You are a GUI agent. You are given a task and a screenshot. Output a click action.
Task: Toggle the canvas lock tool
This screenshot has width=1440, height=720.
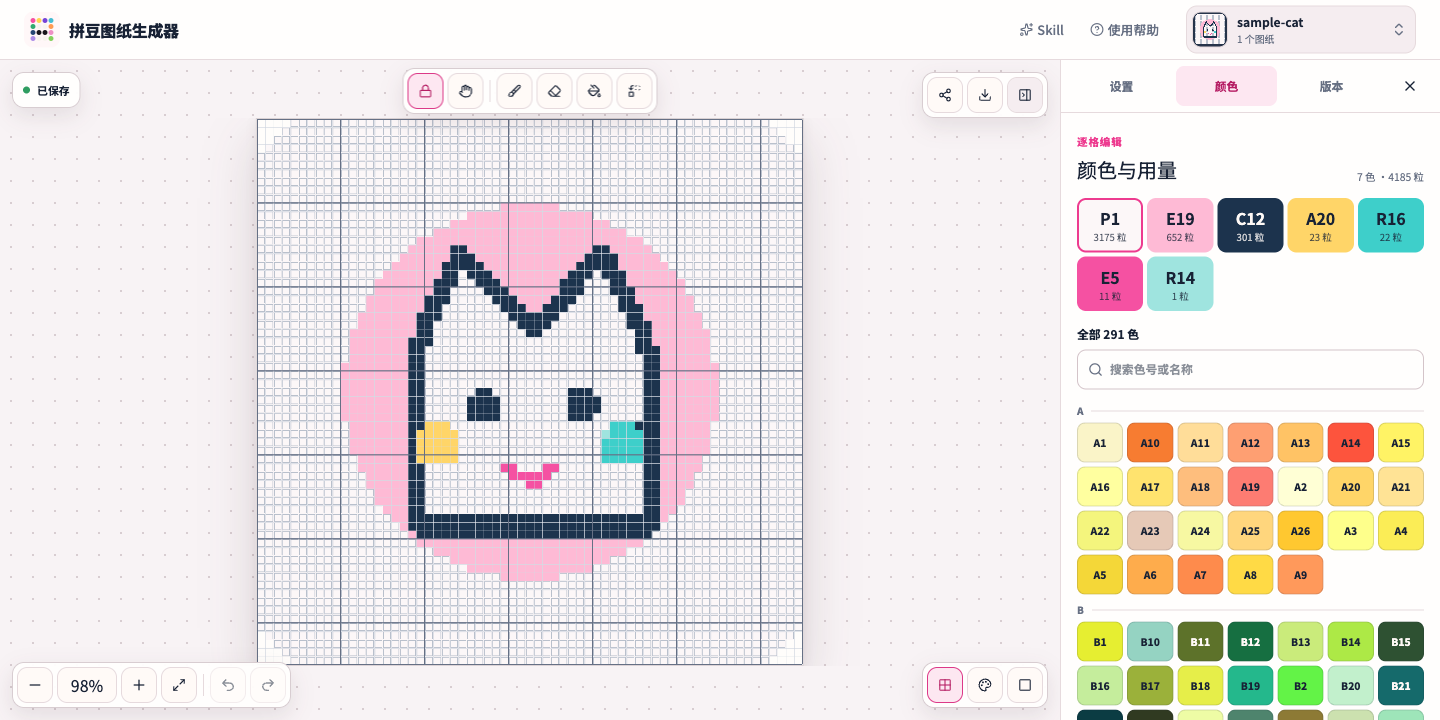pyautogui.click(x=425, y=91)
